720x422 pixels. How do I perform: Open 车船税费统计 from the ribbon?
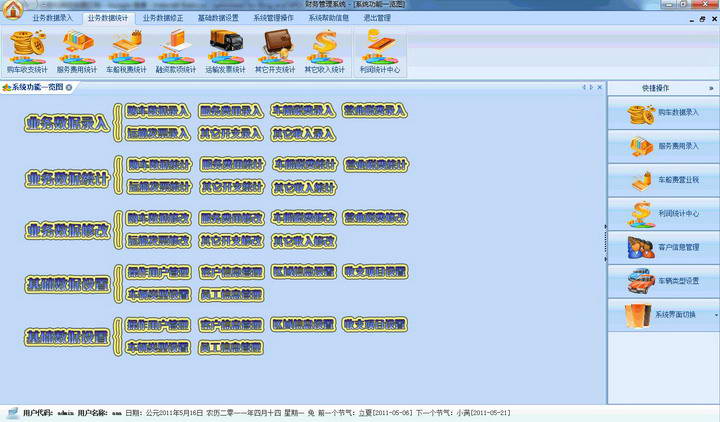click(126, 50)
